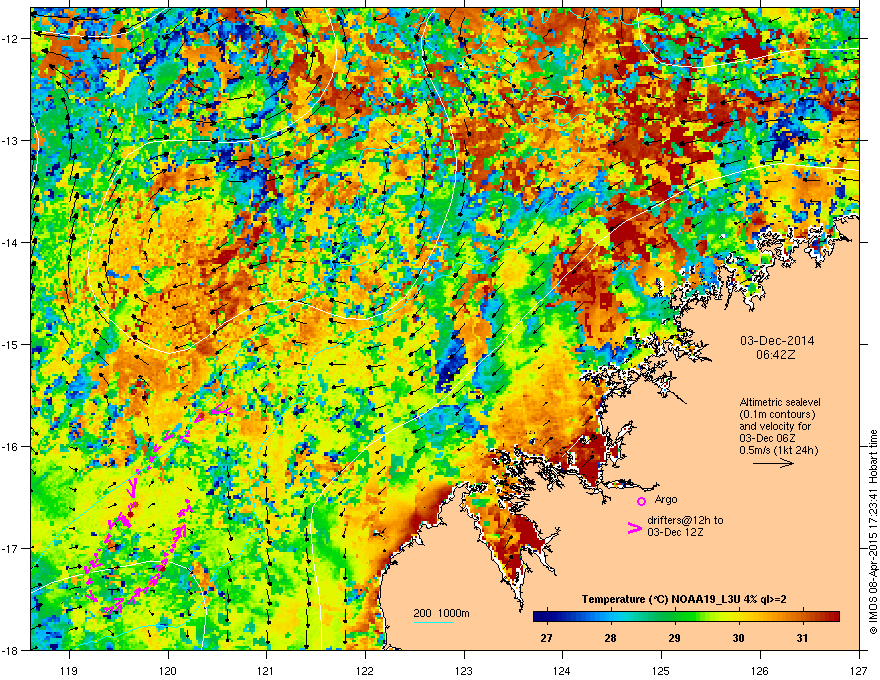Click the longitude label 124
Screen dimensions: 880x680
click(x=562, y=670)
